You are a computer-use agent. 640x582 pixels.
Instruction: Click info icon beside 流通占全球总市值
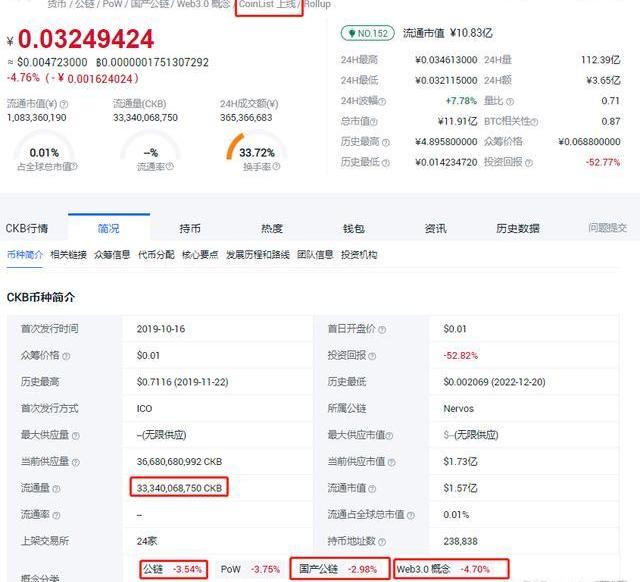point(411,514)
